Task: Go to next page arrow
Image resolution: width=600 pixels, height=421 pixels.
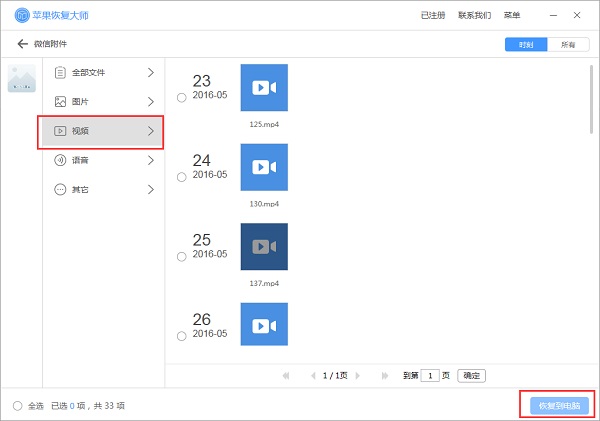Action: [357, 376]
